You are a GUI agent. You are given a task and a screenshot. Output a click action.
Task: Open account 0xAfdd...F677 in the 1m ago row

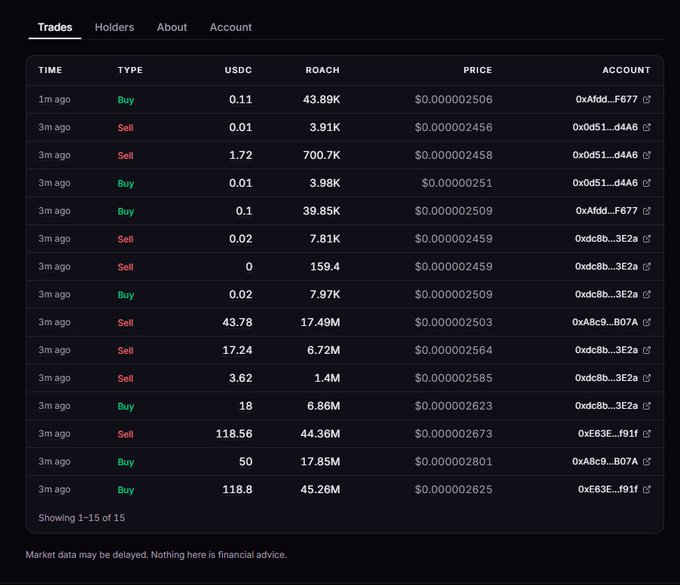pos(607,99)
